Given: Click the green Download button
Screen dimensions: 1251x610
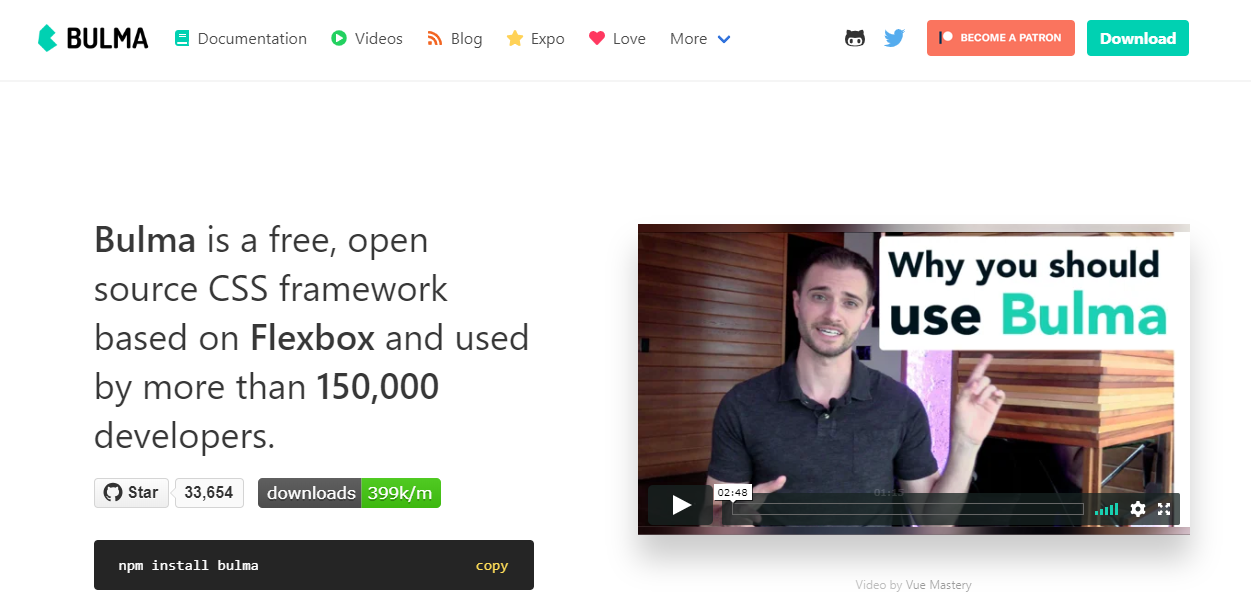Looking at the screenshot, I should (x=1138, y=38).
